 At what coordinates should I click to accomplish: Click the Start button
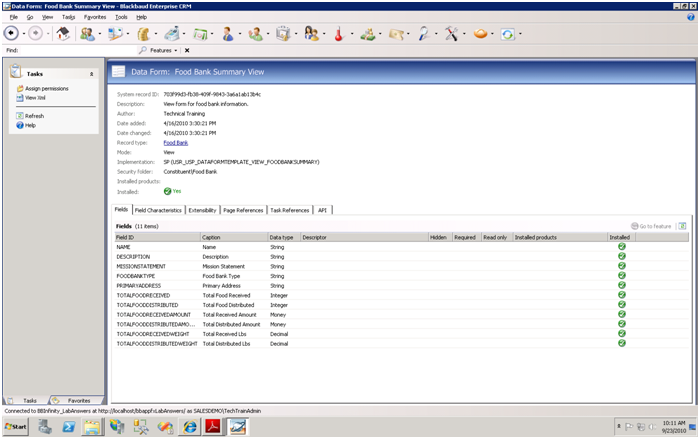pos(16,427)
